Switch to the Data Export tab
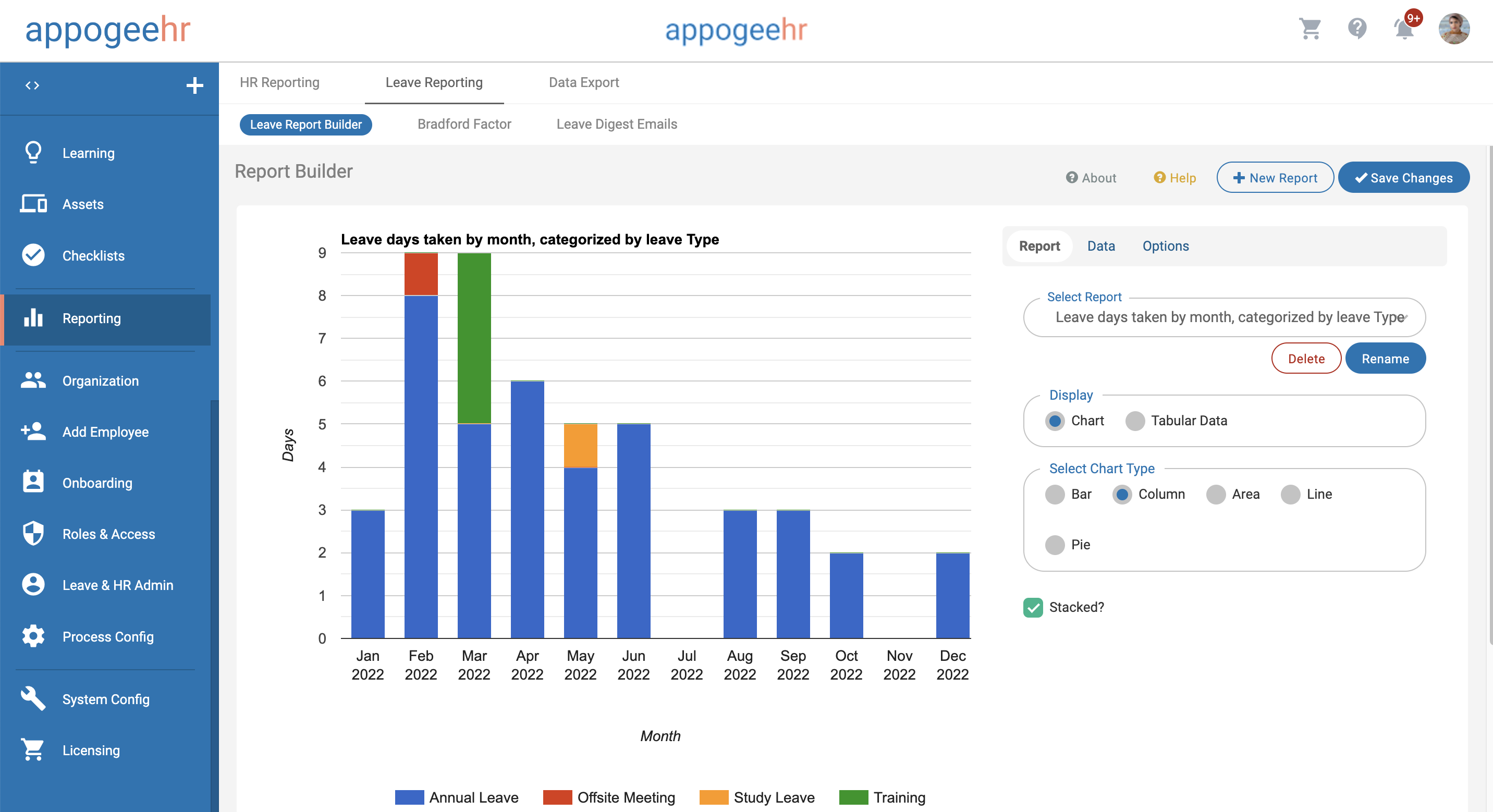1493x812 pixels. tap(584, 82)
